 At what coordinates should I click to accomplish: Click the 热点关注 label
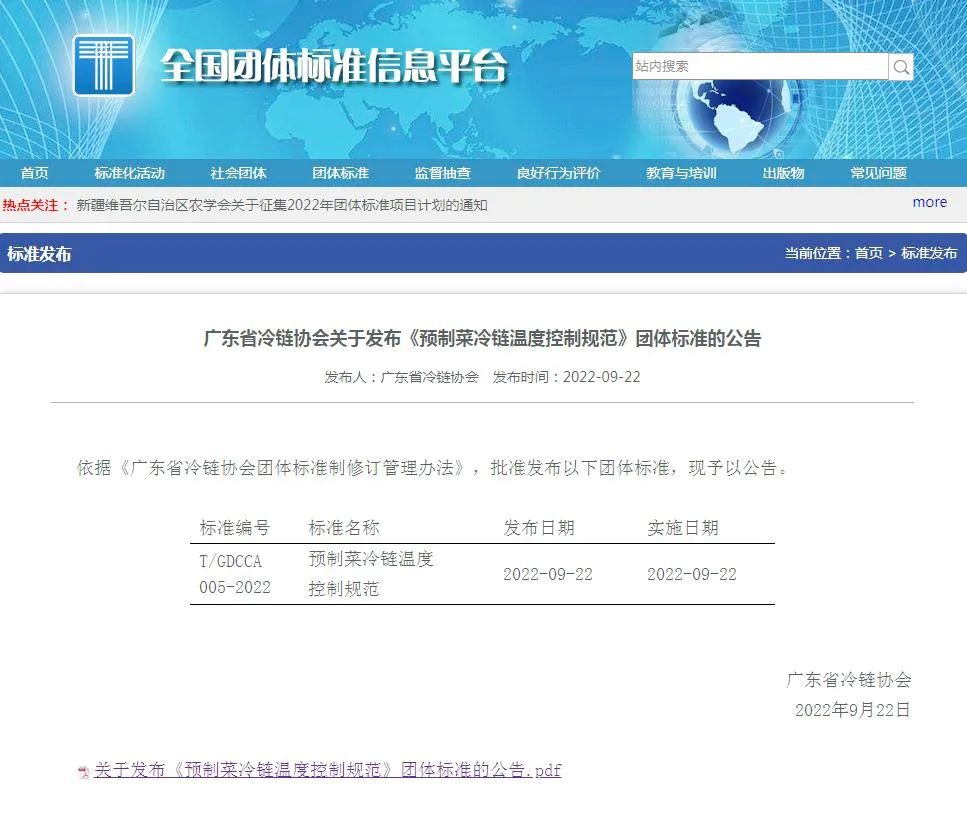click(x=36, y=205)
